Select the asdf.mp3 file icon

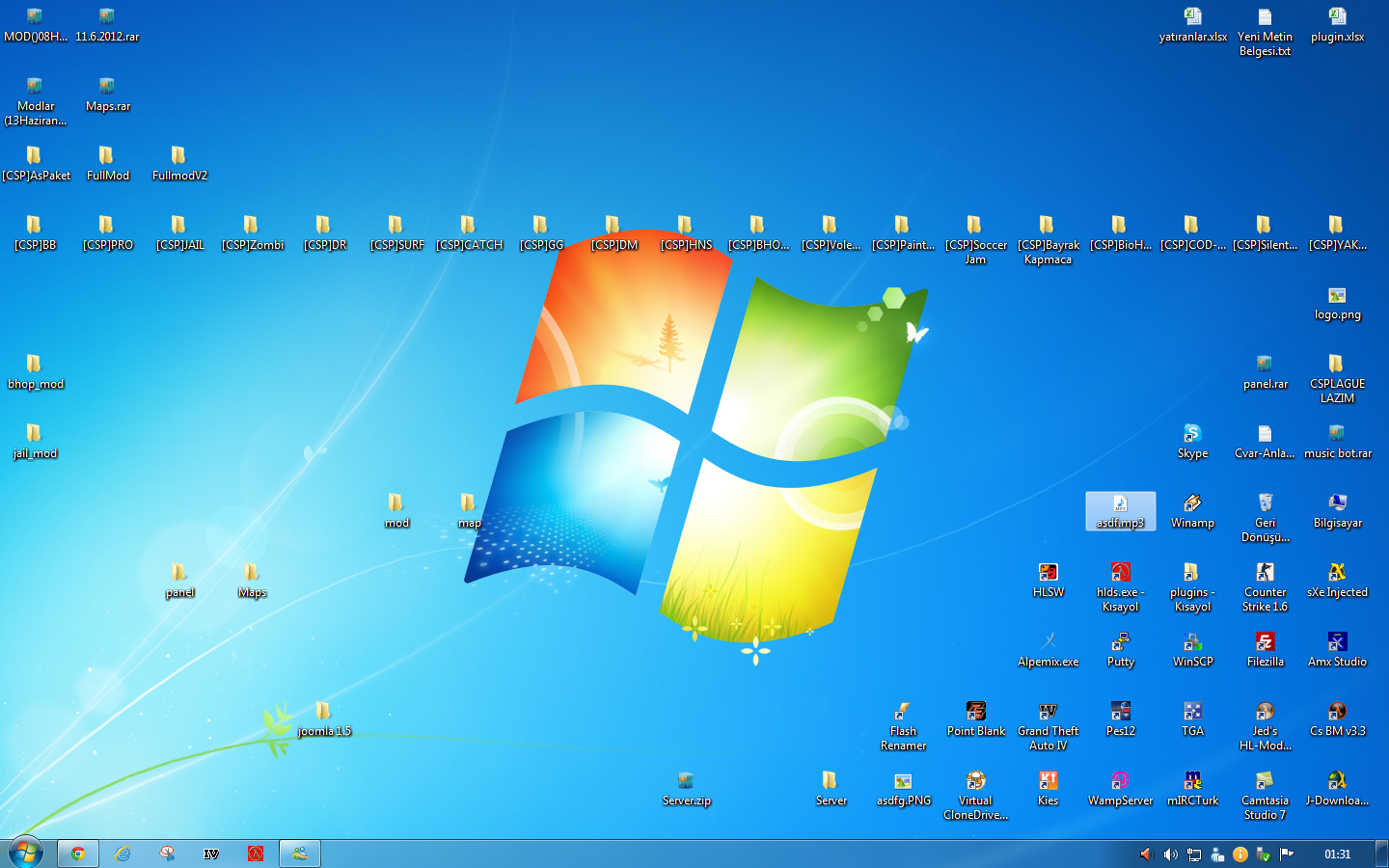click(x=1121, y=510)
